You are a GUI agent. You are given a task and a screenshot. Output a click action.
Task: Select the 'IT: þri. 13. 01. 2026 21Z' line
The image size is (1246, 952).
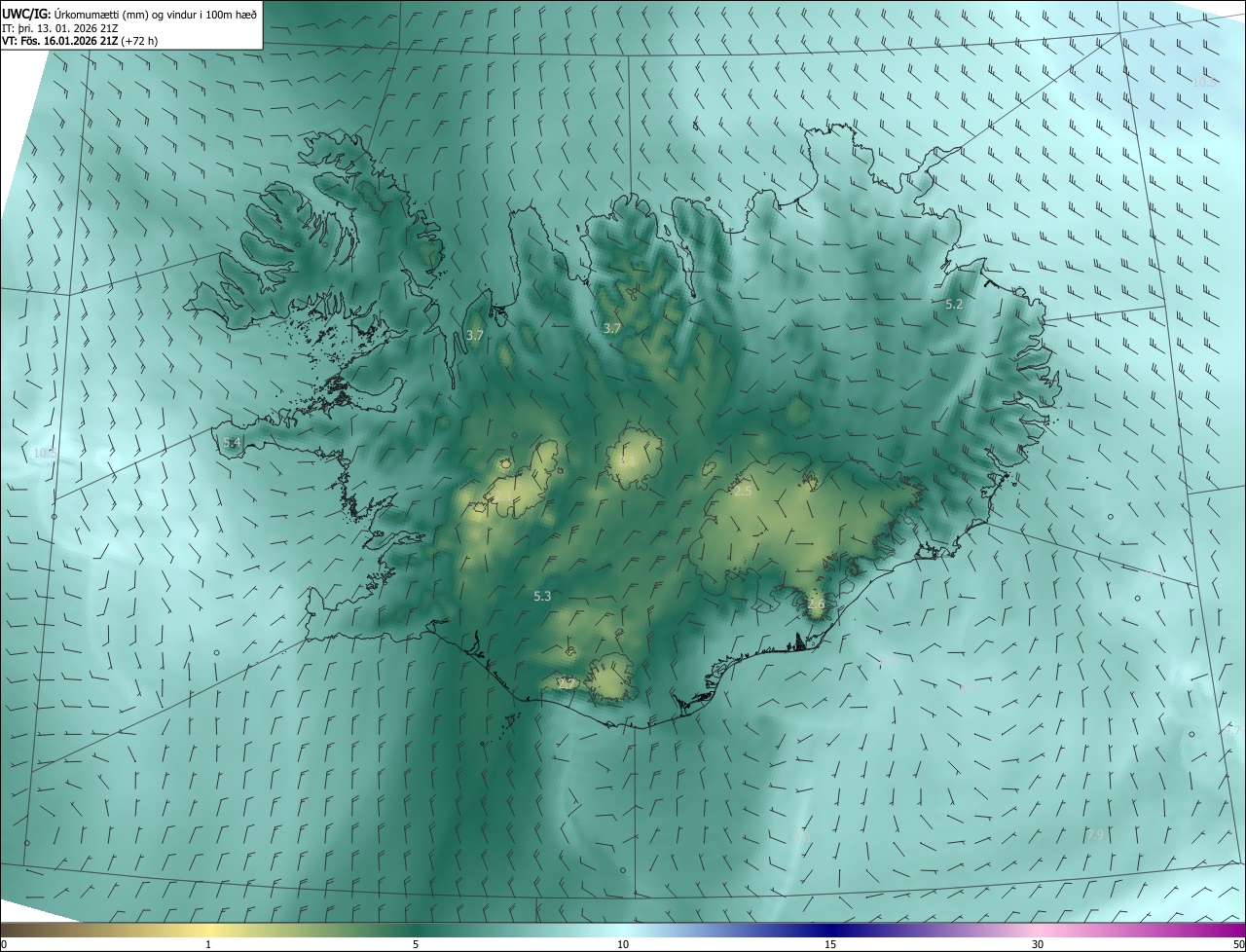pyautogui.click(x=60, y=28)
